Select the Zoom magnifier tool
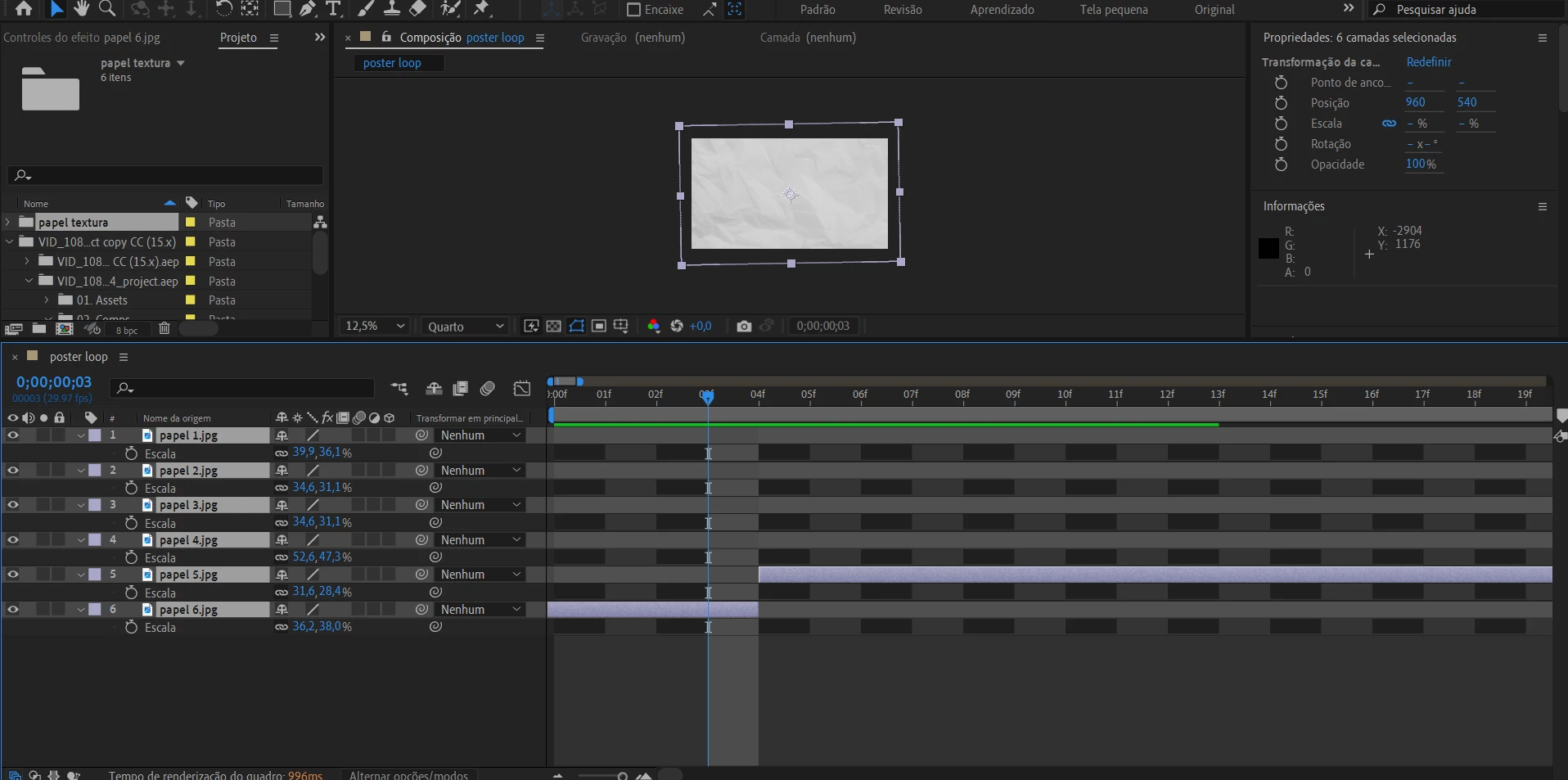 pos(107,9)
